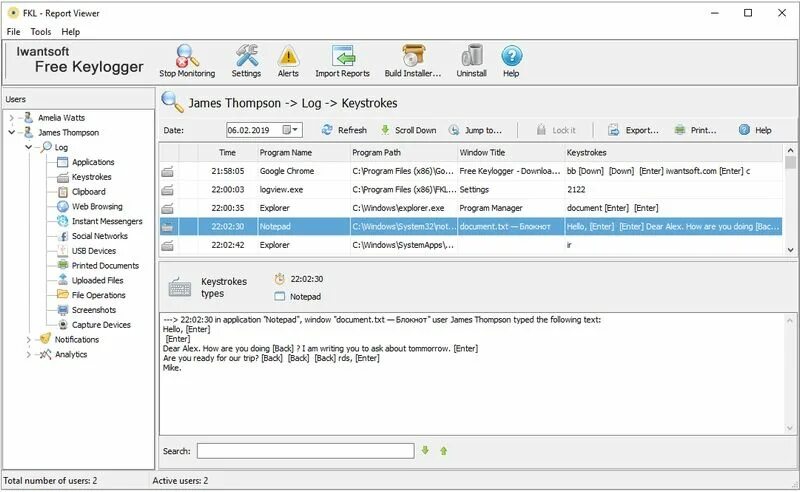The height and width of the screenshot is (492, 800).
Task: Open the Screenshots log
Action: coord(94,310)
